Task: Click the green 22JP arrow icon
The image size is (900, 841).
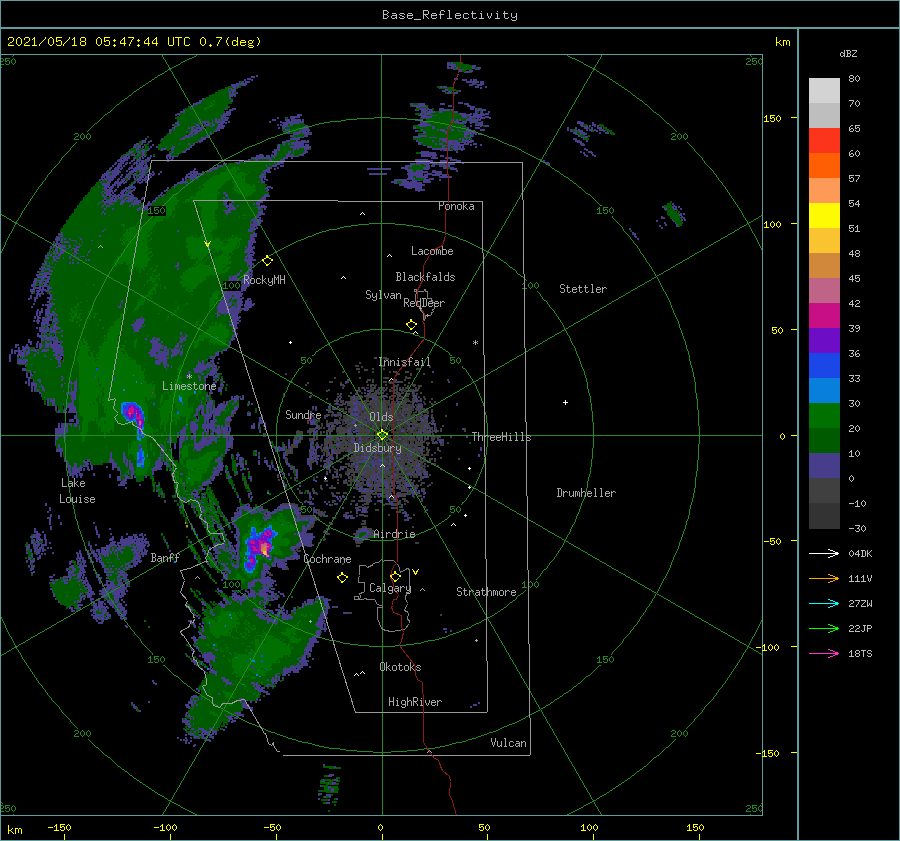Action: (x=824, y=629)
